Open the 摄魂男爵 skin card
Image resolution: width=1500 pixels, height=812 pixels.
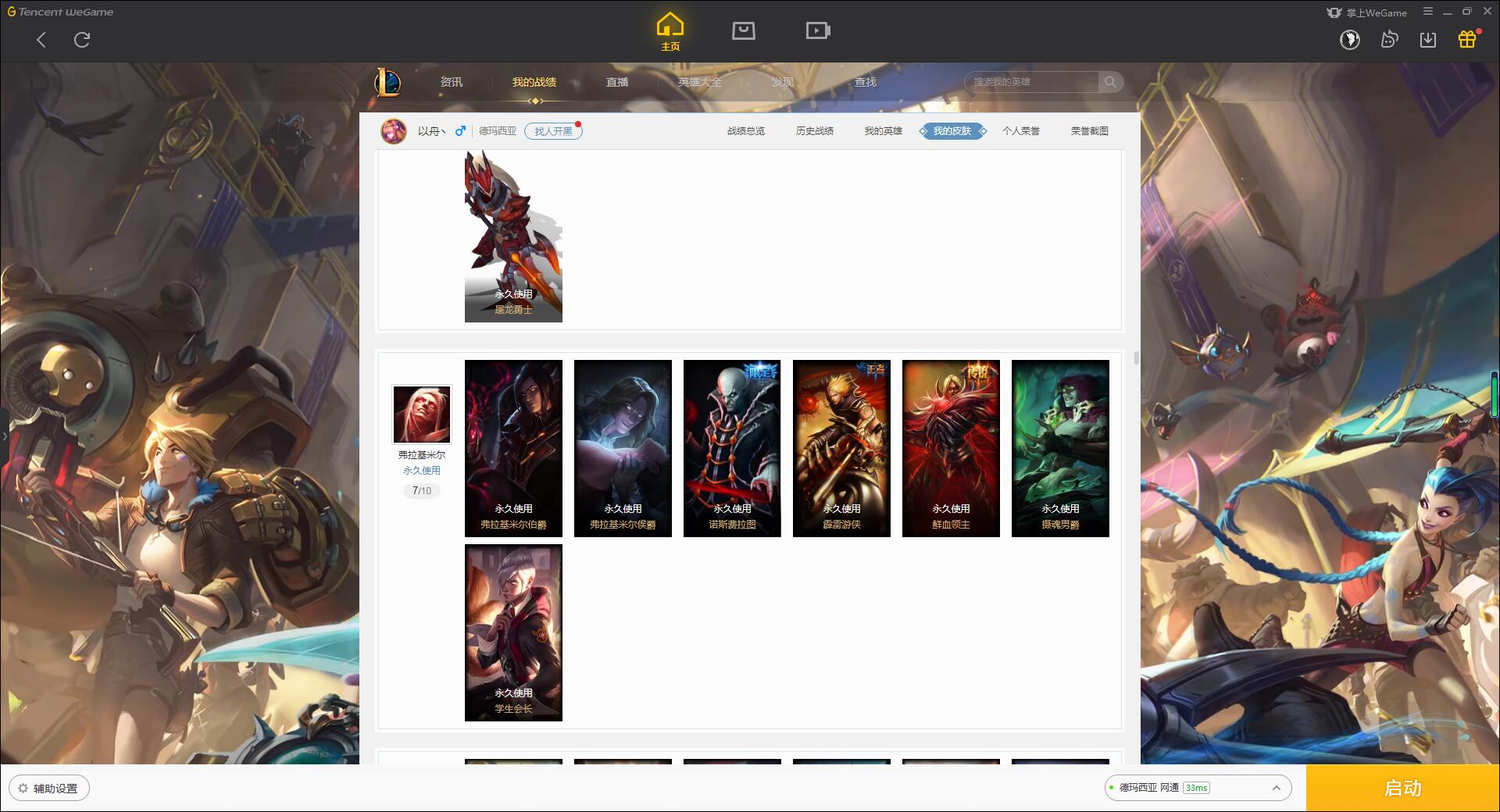point(1060,448)
